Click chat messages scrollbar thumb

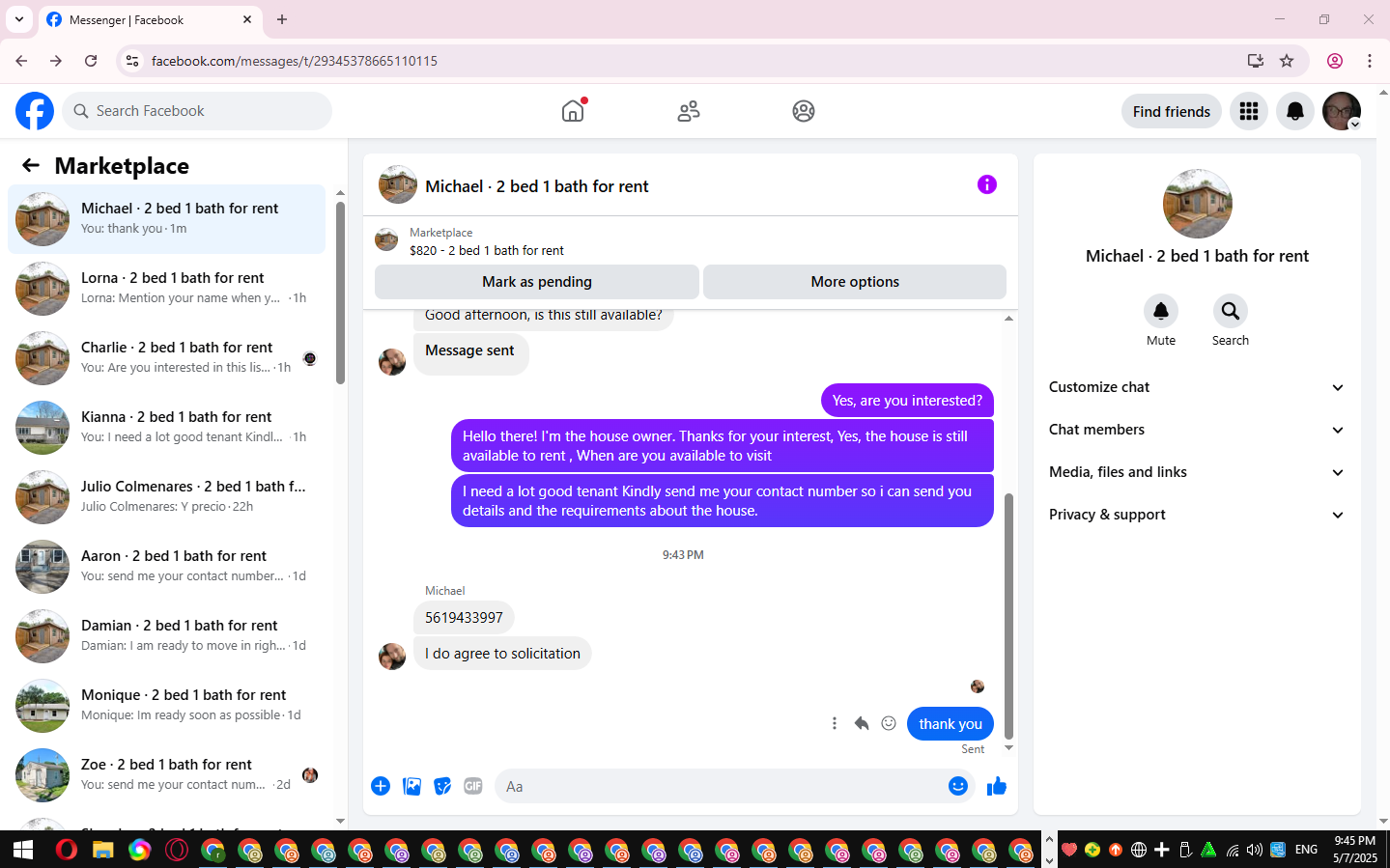pos(1008,616)
